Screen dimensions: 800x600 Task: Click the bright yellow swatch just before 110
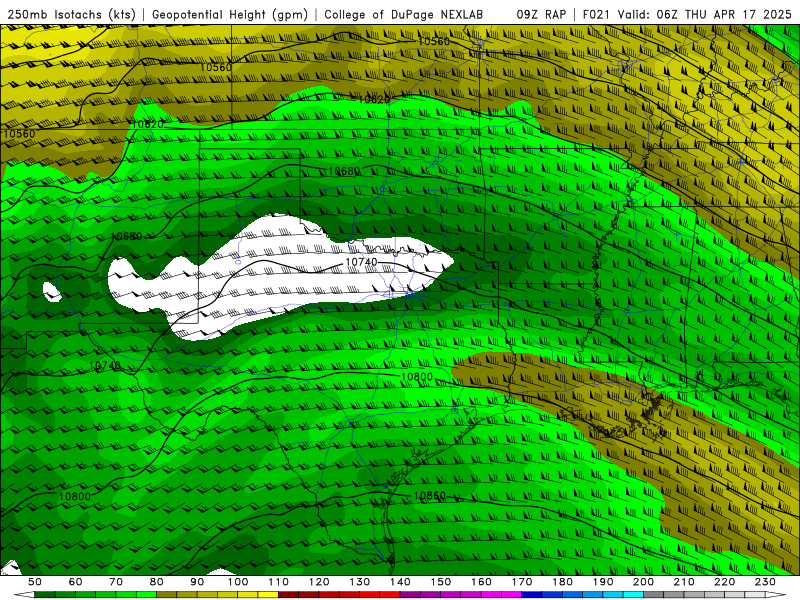[x=268, y=595]
